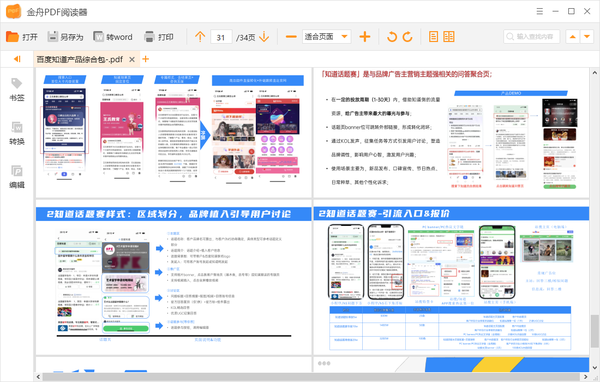The height and width of the screenshot is (382, 600).
Task: Click the 金舟PDF阅读器 app logo
Action: click(x=13, y=11)
